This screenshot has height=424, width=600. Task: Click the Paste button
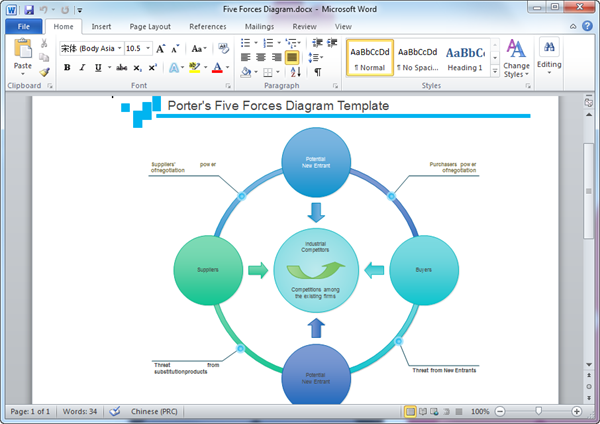click(x=22, y=56)
